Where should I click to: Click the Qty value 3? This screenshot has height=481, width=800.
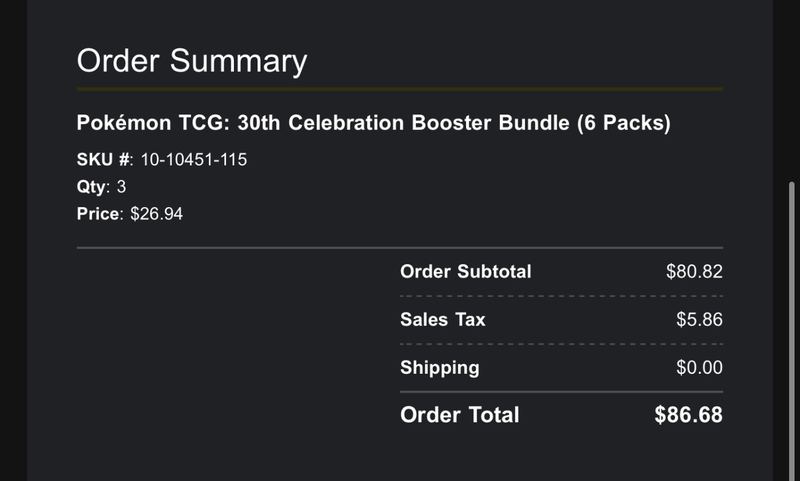click(121, 187)
